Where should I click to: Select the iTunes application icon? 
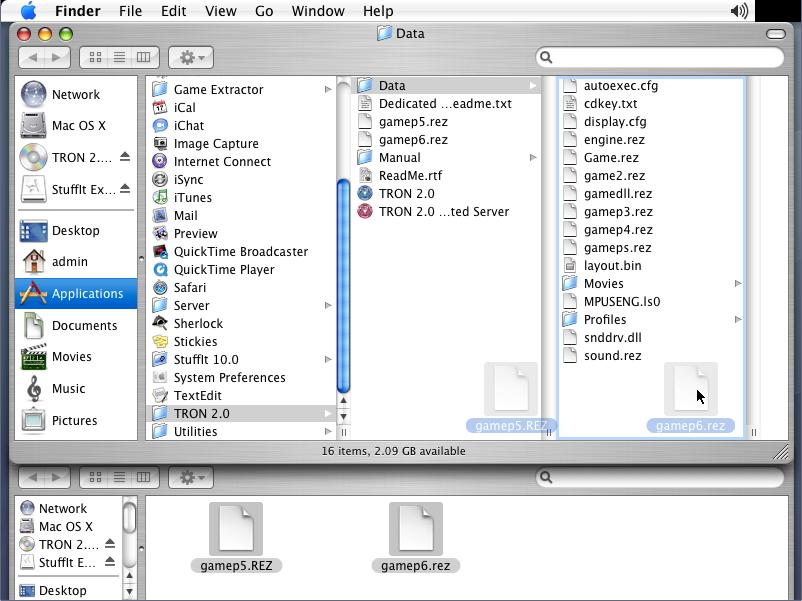click(160, 197)
